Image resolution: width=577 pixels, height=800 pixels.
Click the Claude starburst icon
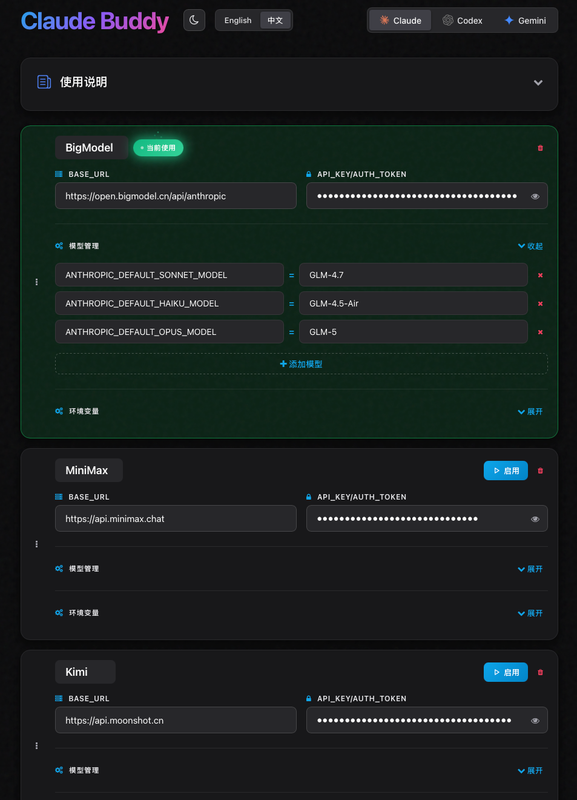pyautogui.click(x=384, y=20)
